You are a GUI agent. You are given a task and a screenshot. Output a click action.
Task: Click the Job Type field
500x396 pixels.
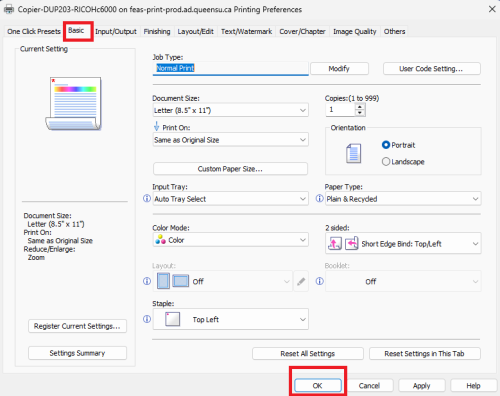[x=230, y=68]
